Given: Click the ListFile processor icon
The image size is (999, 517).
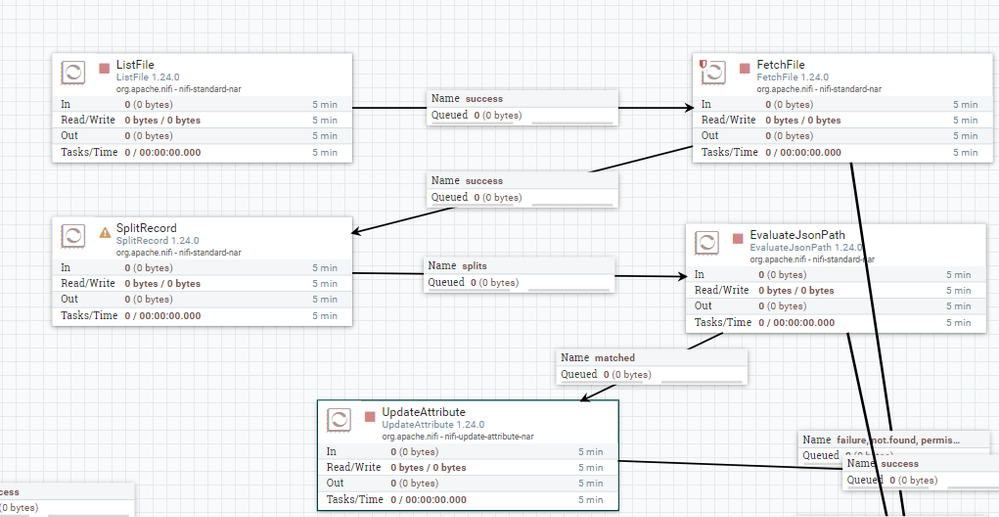Looking at the screenshot, I should coord(73,73).
